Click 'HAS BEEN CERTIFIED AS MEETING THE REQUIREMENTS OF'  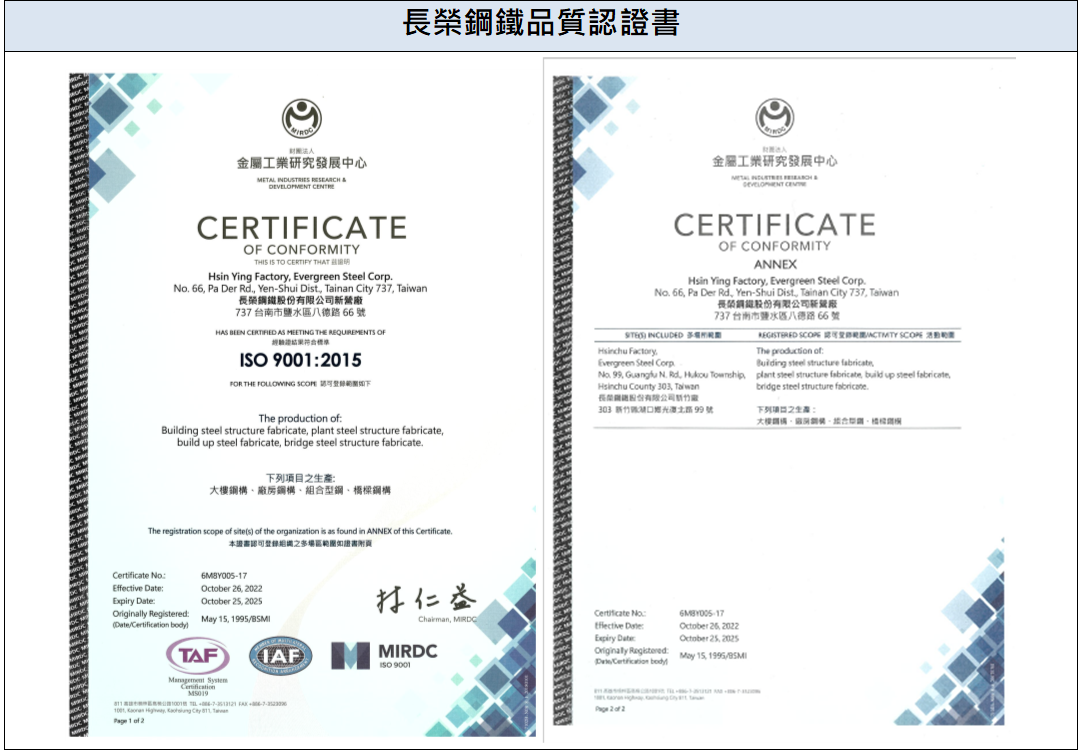[300, 332]
